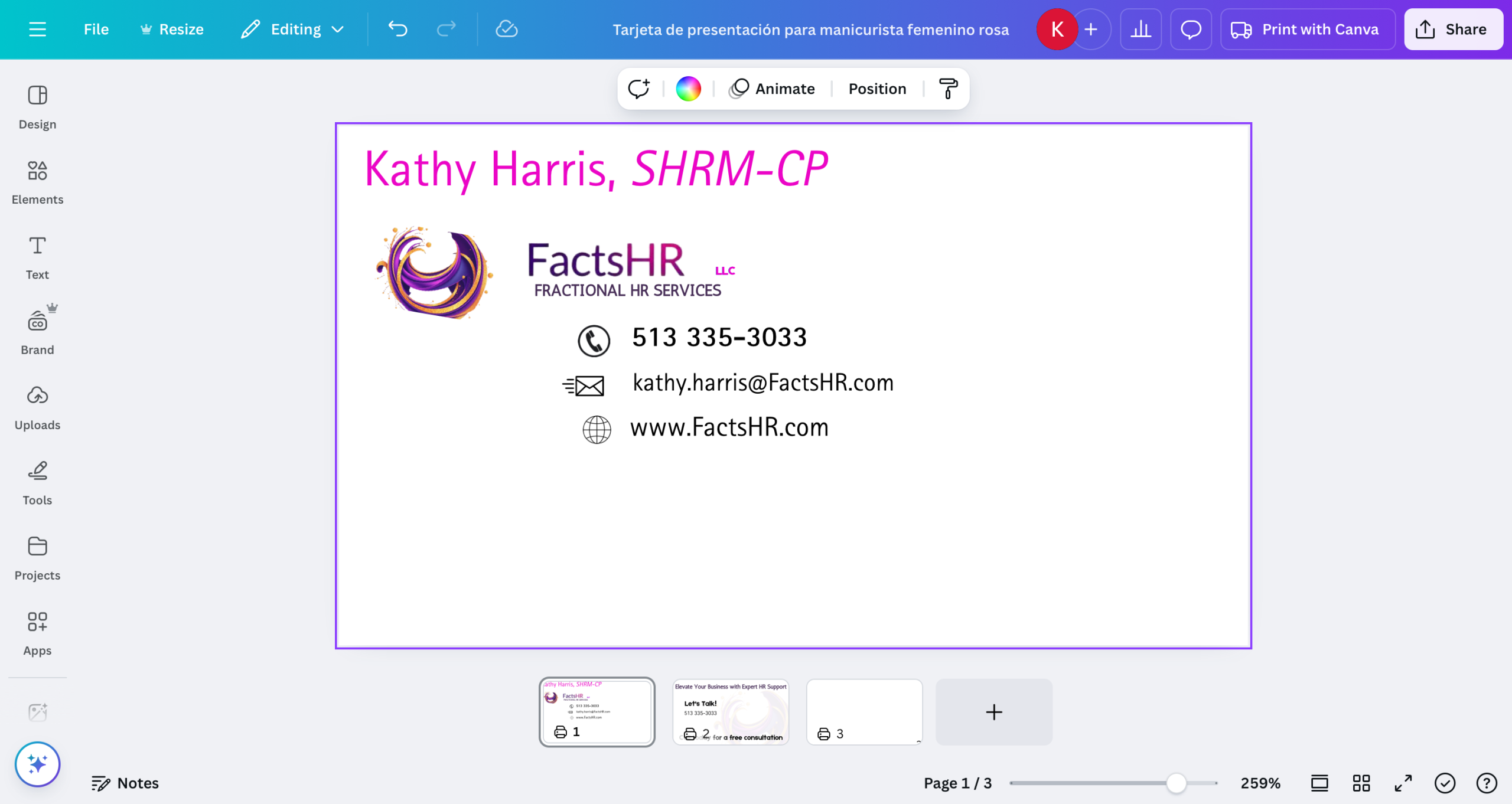Open the comments speech bubble
Screen dimensions: 1512x804
click(x=1191, y=30)
